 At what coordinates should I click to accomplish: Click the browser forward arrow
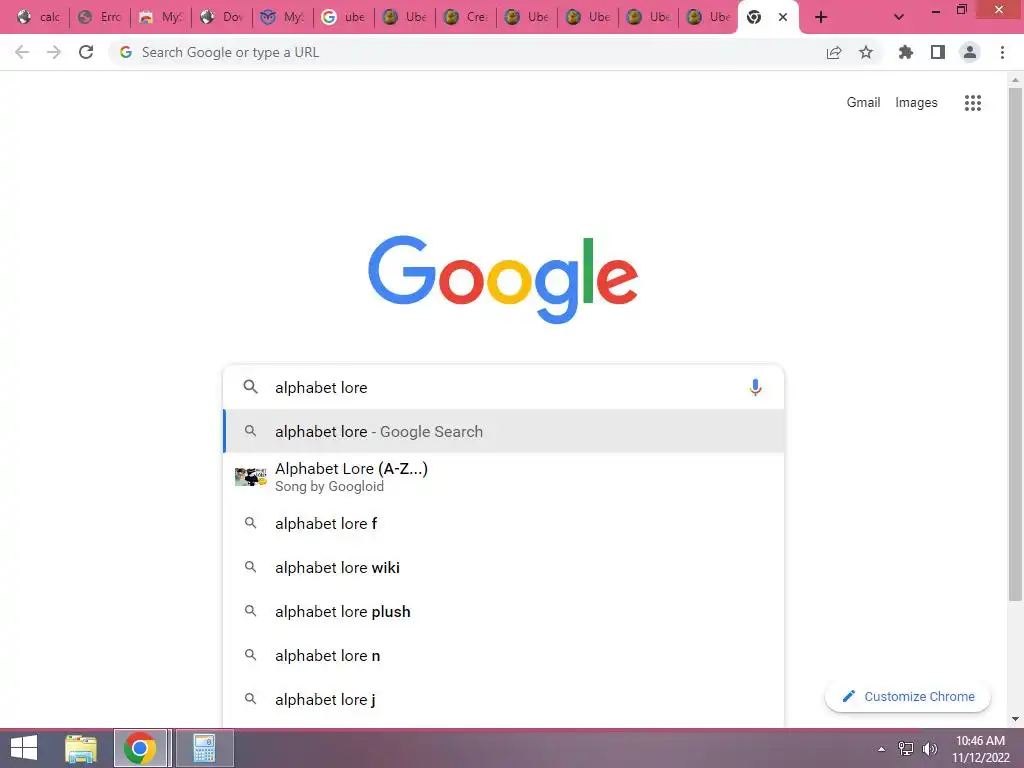click(x=54, y=52)
